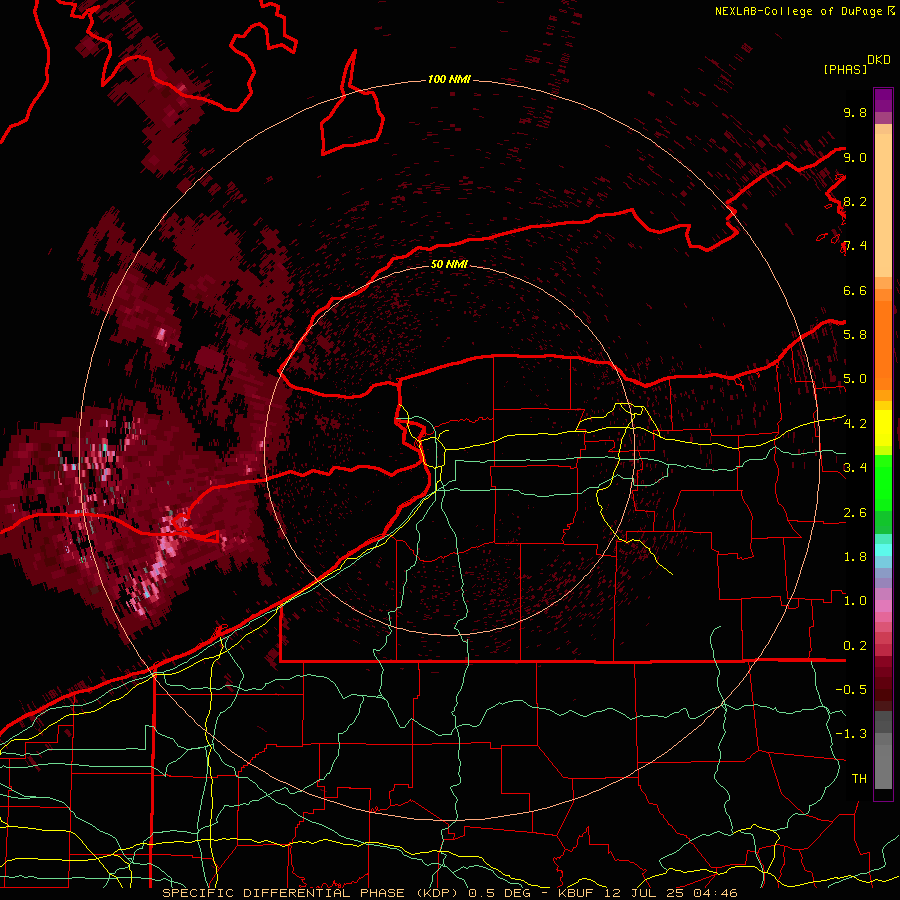This screenshot has width=900, height=900.
Task: Click the NEXLAB-College of DuPage label
Action: coord(798,11)
